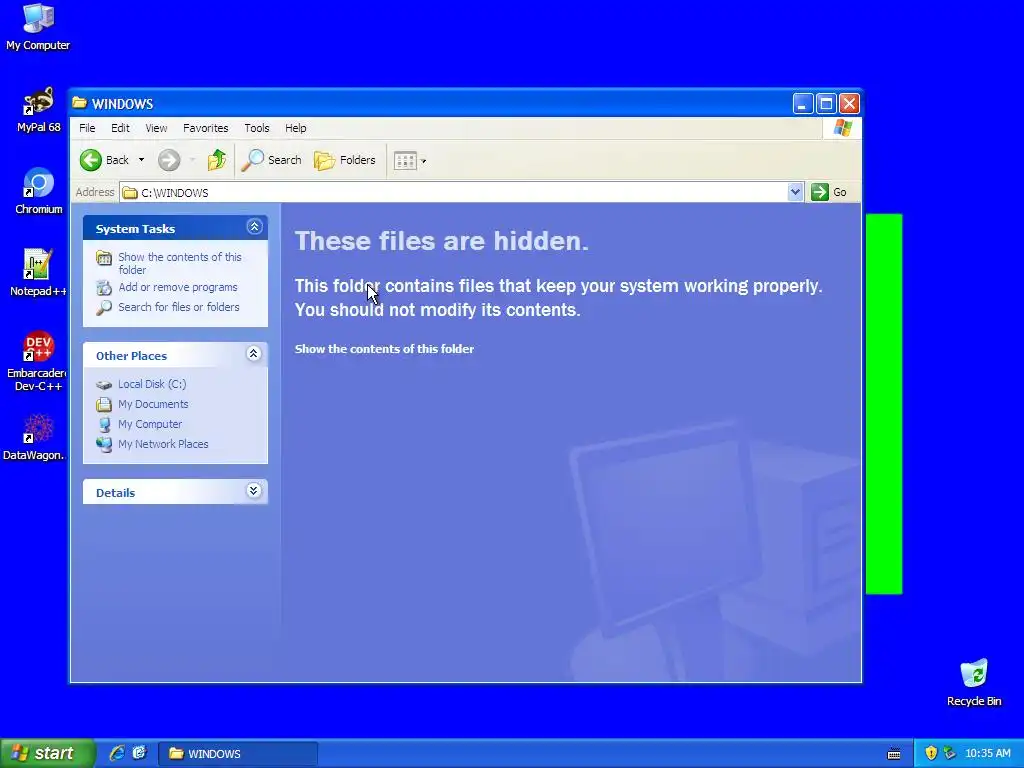The width and height of the screenshot is (1024, 768).
Task: Expand the address bar dropdown
Action: (x=795, y=192)
